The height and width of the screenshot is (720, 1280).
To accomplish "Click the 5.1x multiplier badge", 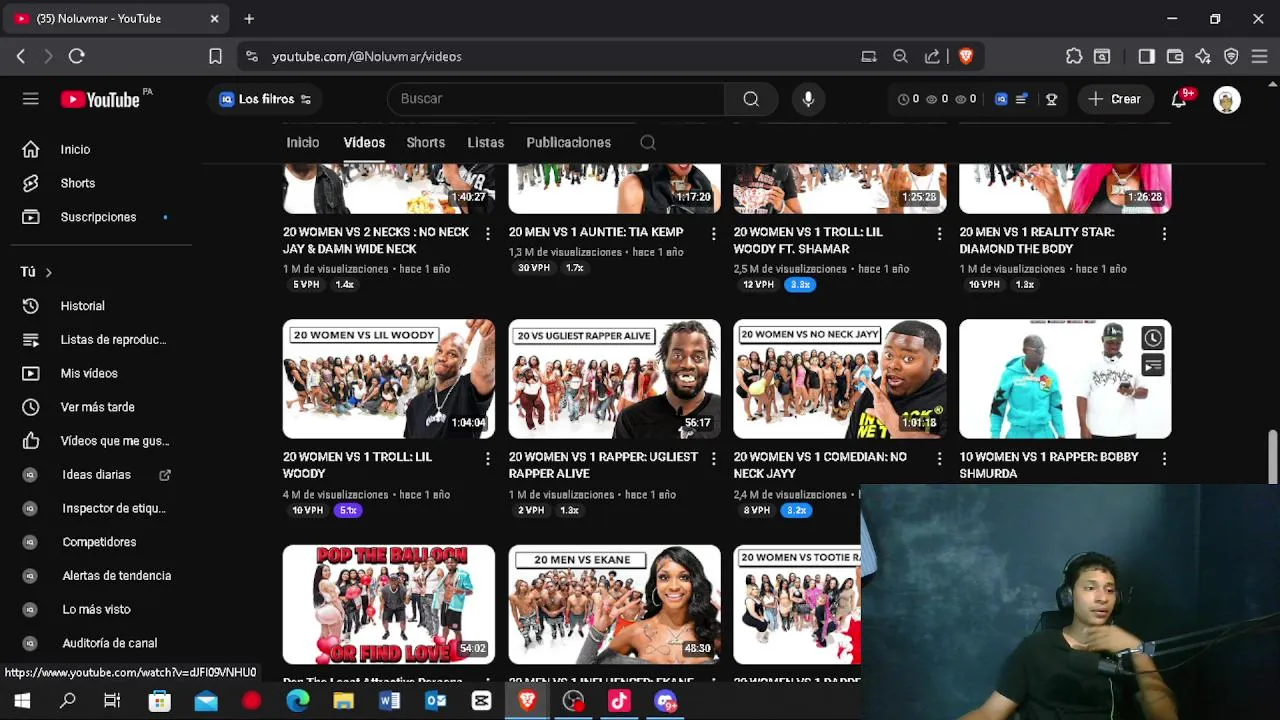I will click(348, 510).
